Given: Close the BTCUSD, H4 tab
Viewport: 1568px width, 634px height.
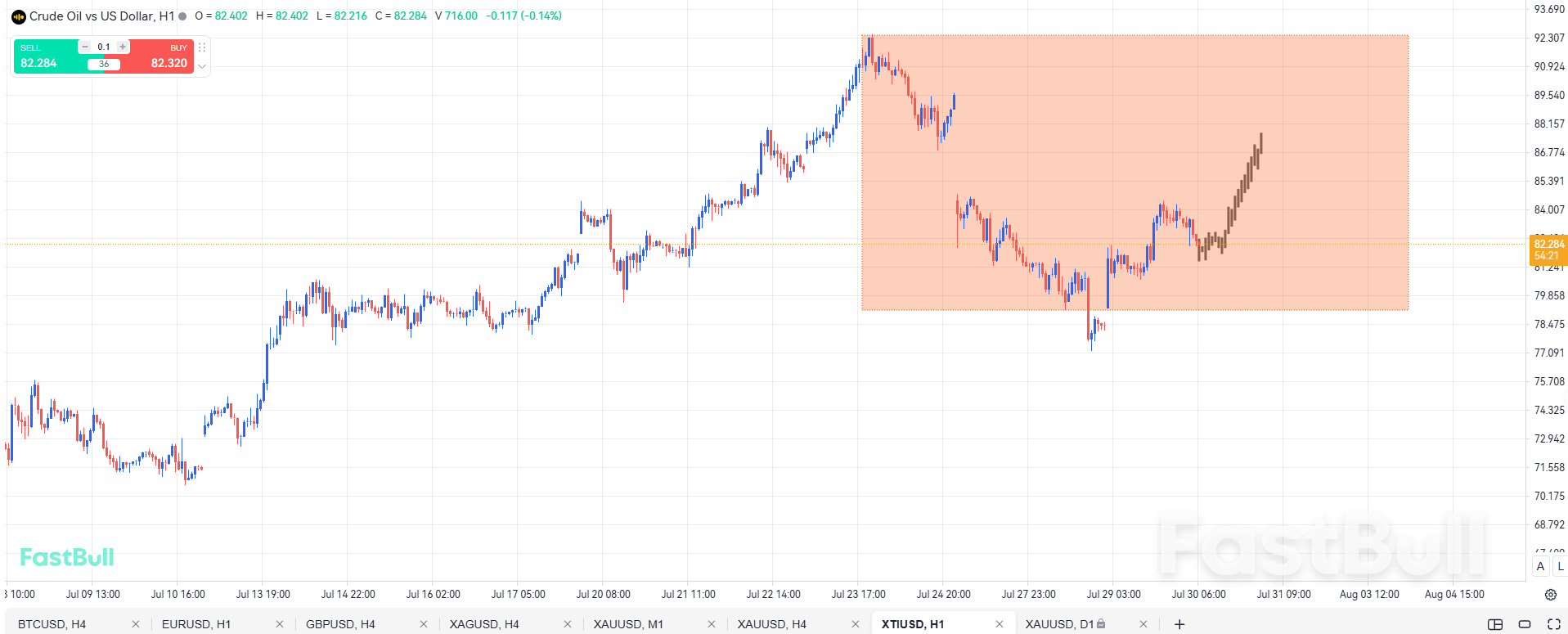Looking at the screenshot, I should 136,624.
